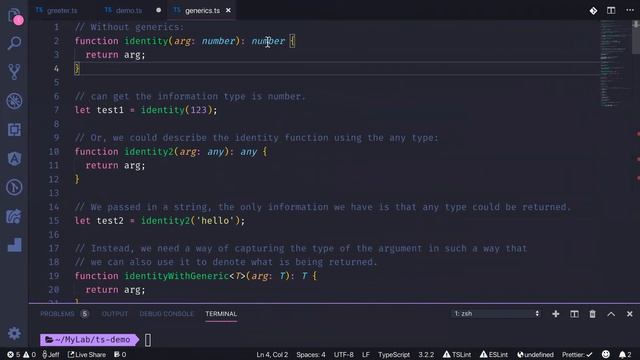Open the Manage settings gear
Screen dimensions: 640x360
[14, 333]
